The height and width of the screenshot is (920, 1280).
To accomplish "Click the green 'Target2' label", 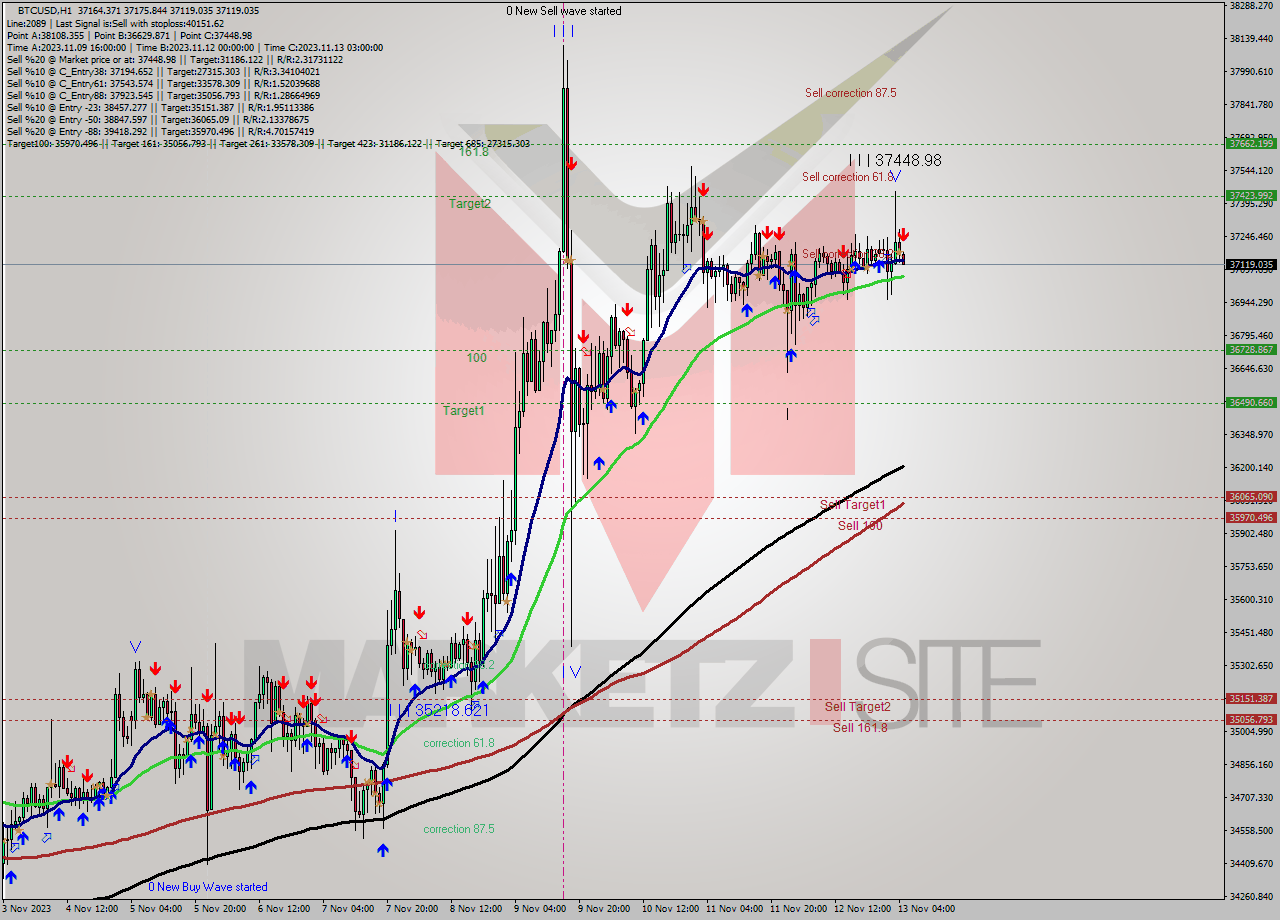I will click(470, 204).
